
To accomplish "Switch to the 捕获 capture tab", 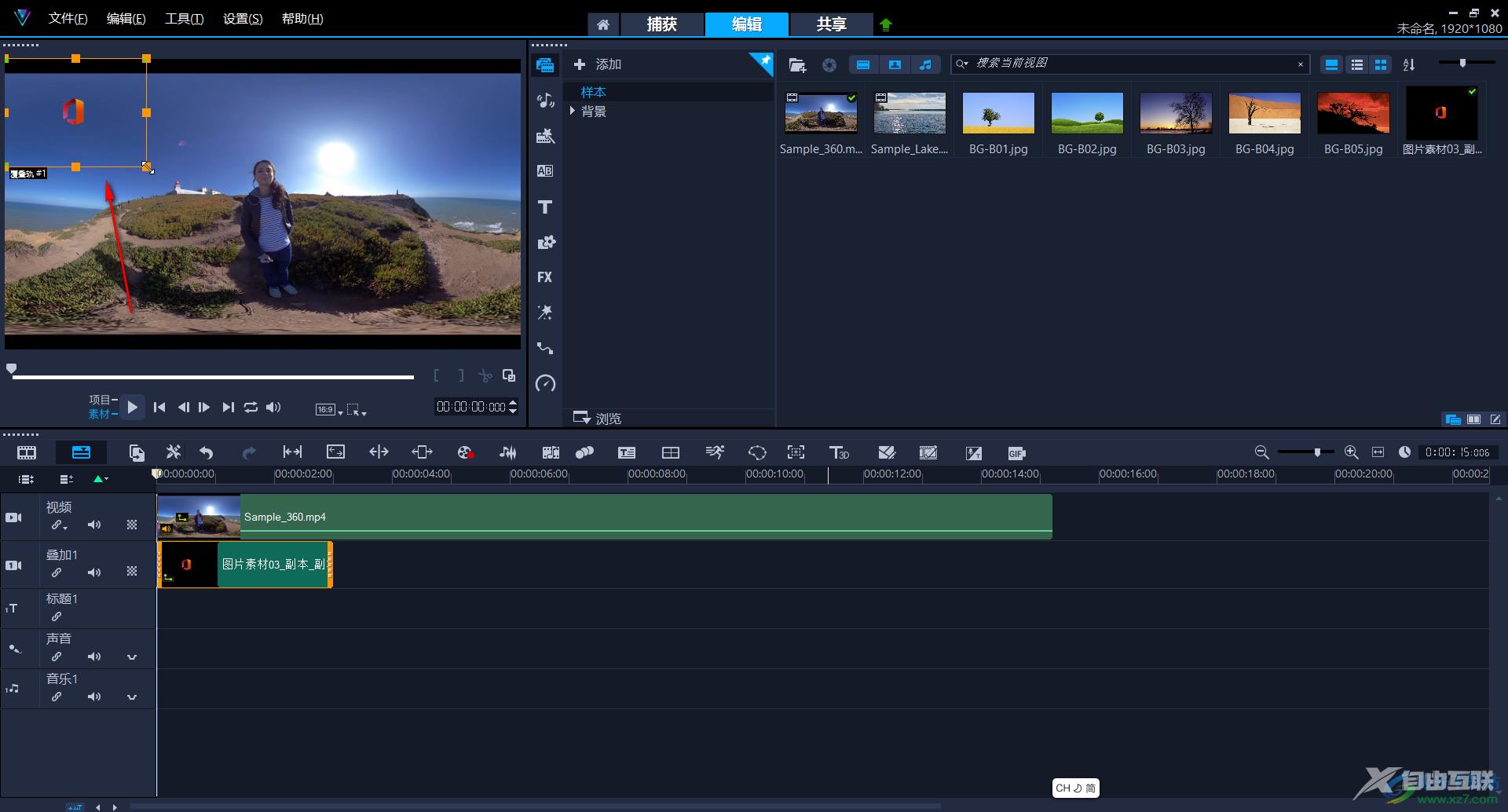I will click(661, 24).
